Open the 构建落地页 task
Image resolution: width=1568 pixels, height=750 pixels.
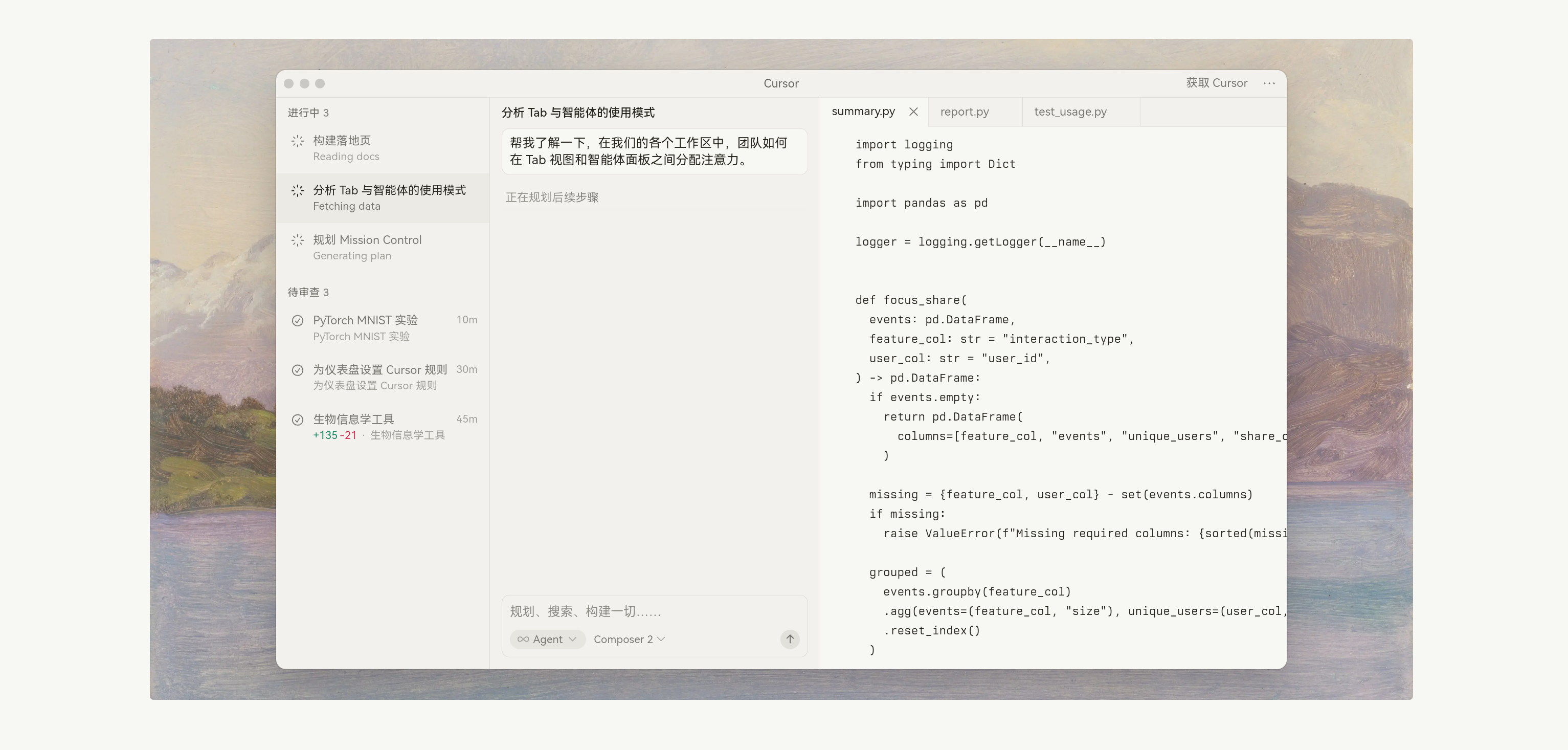[x=383, y=148]
